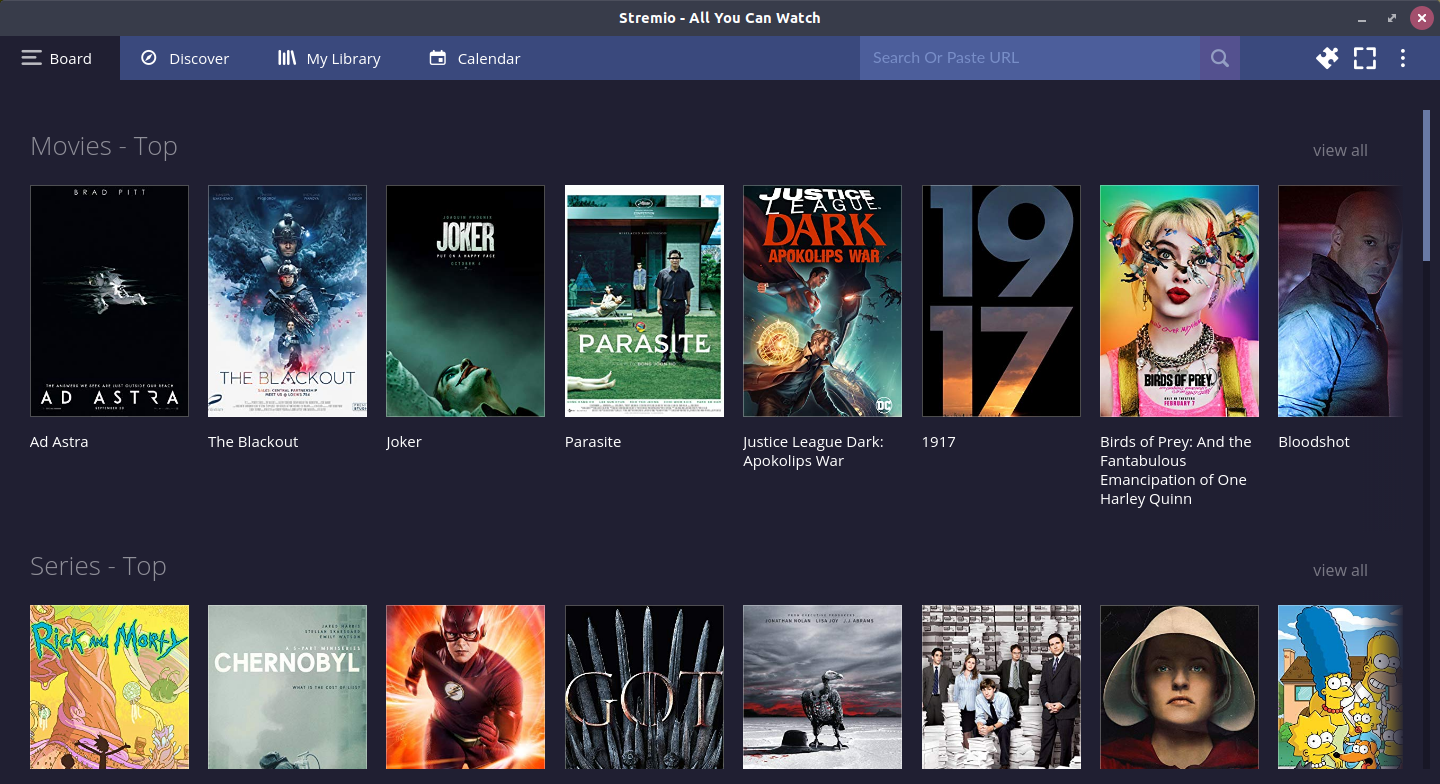Open the Joker movie poster
The height and width of the screenshot is (784, 1440).
tap(465, 301)
